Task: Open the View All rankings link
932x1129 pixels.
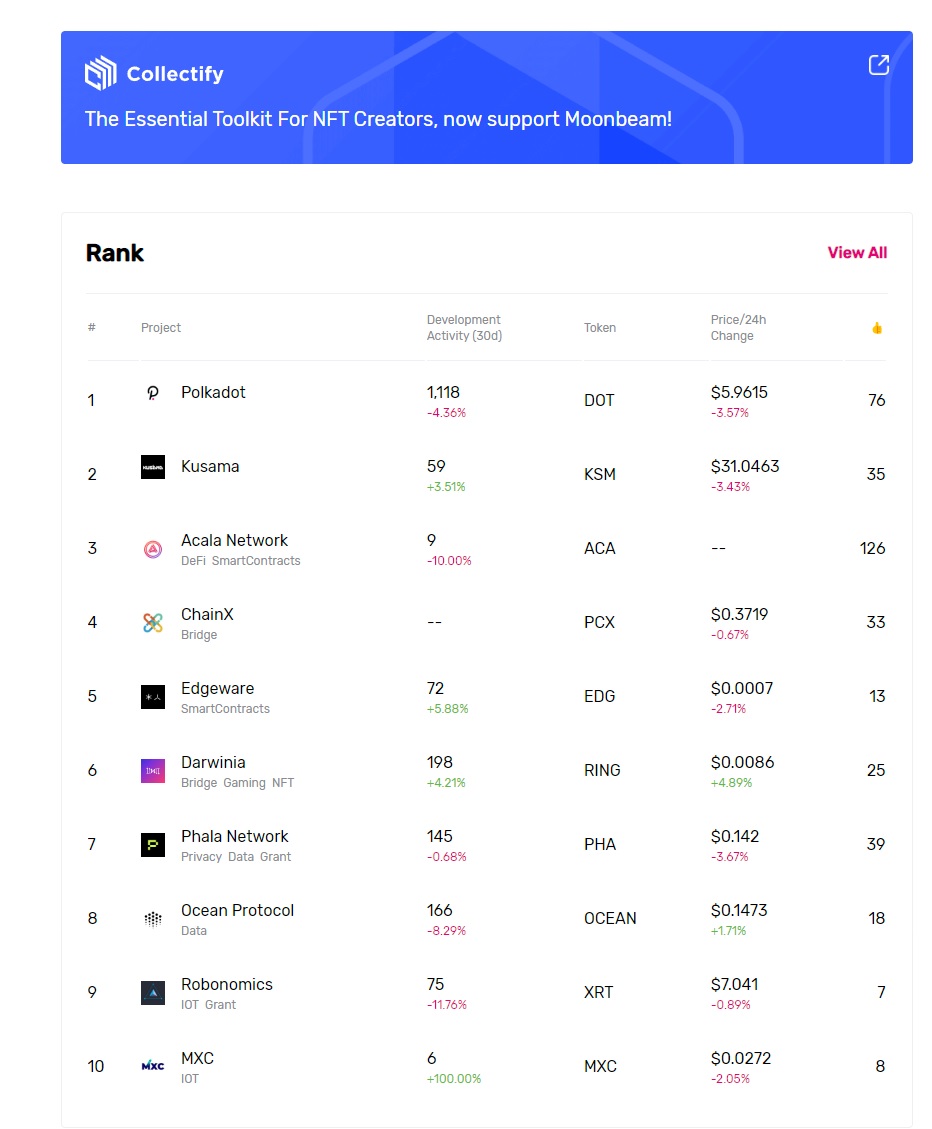Action: [x=857, y=253]
